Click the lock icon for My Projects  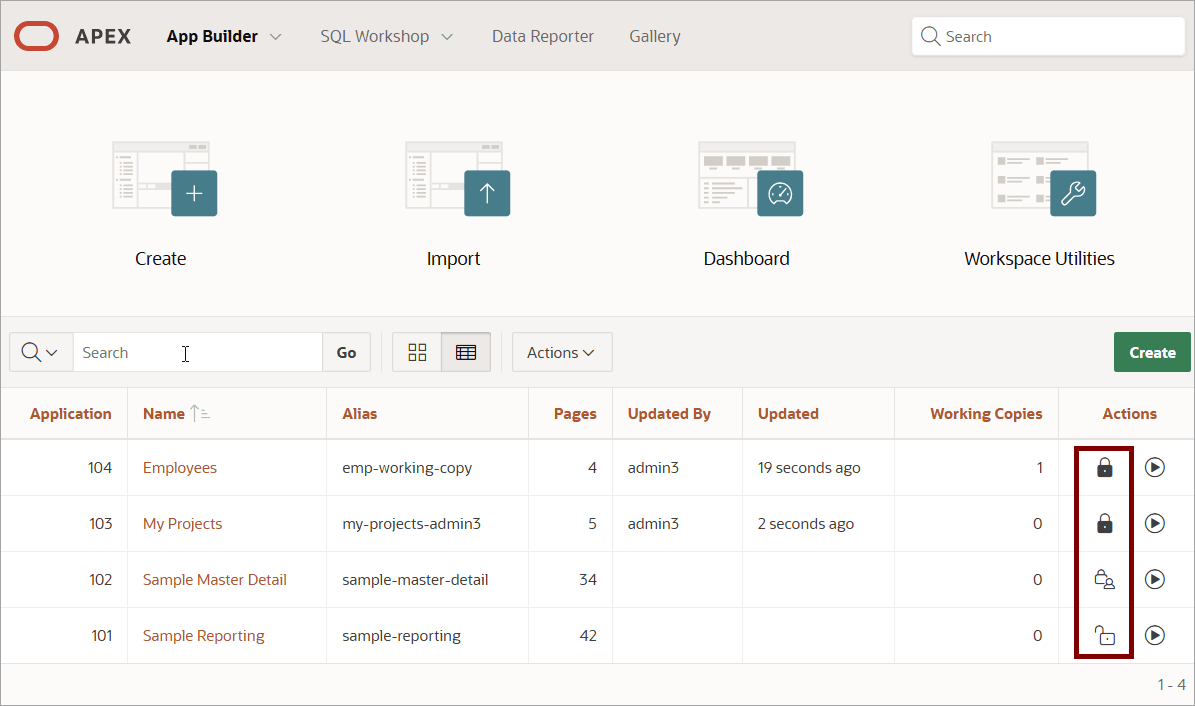1104,523
